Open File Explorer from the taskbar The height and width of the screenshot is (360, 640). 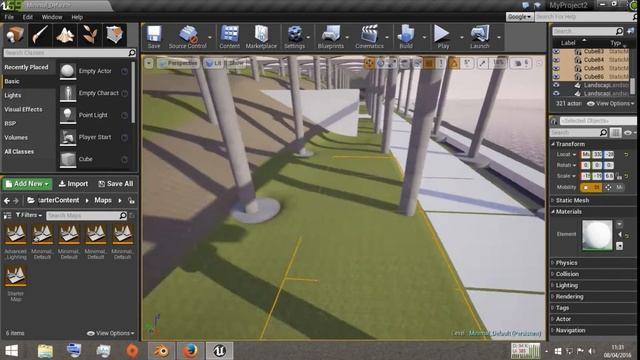(45, 351)
